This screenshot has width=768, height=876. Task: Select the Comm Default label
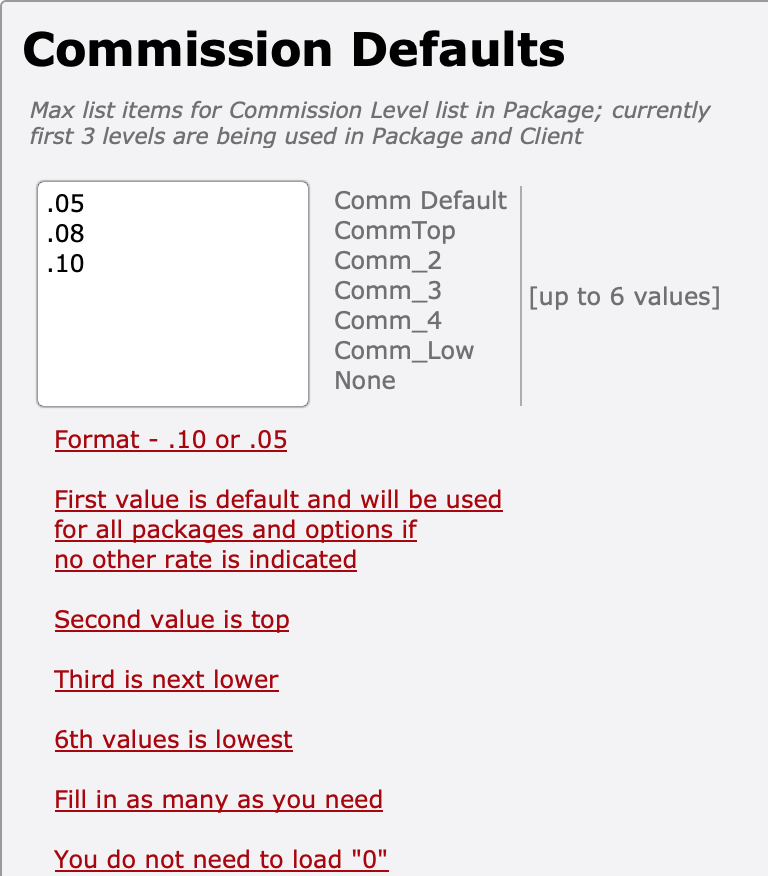tap(421, 201)
